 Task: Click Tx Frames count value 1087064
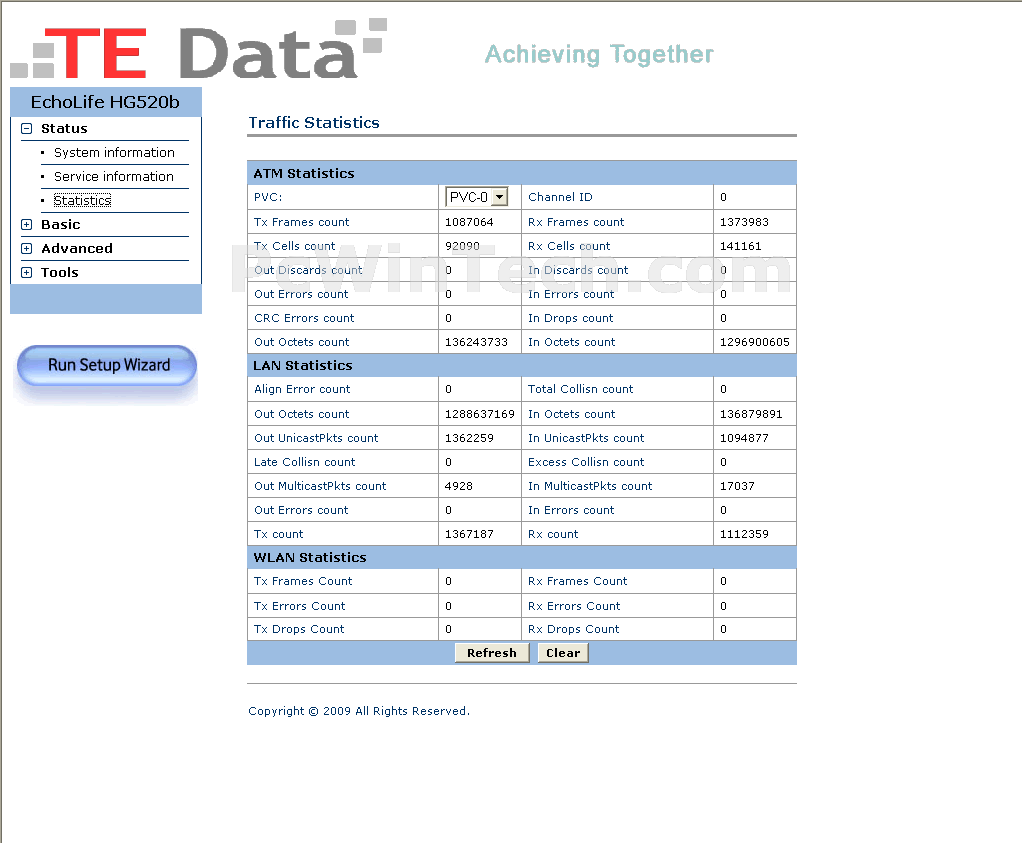click(x=469, y=222)
